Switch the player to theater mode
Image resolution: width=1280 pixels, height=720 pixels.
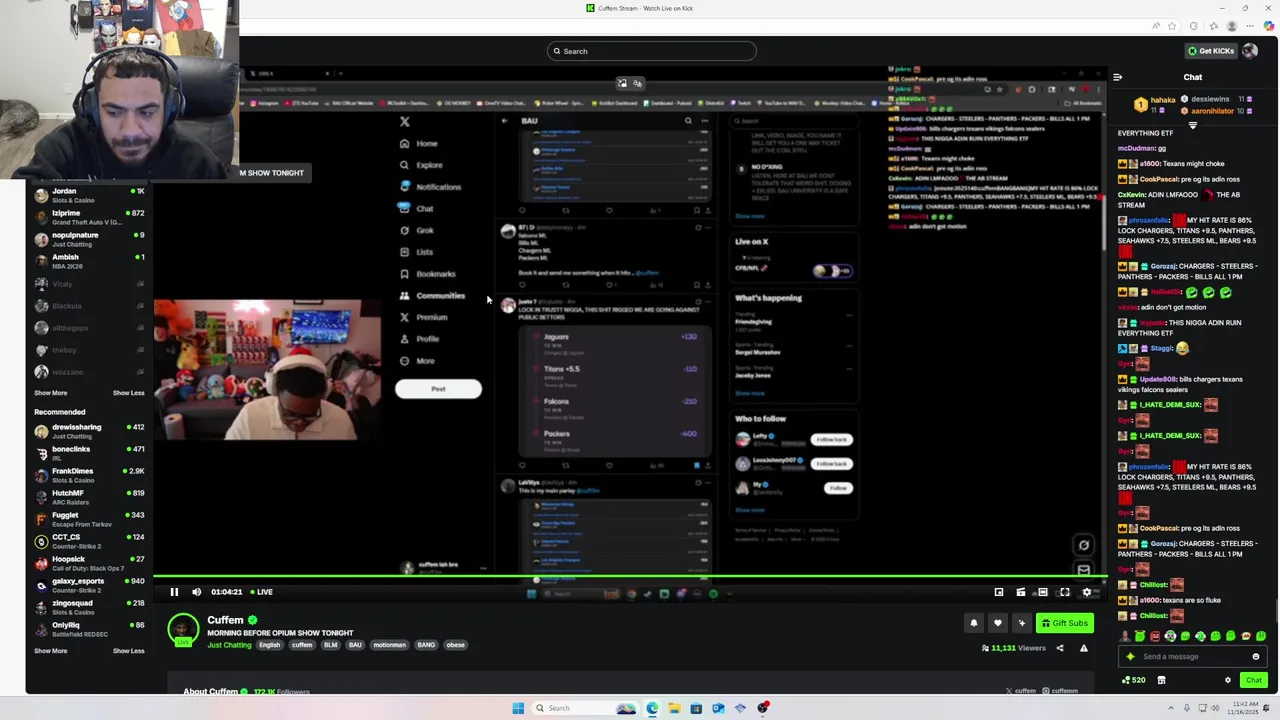[x=1043, y=592]
